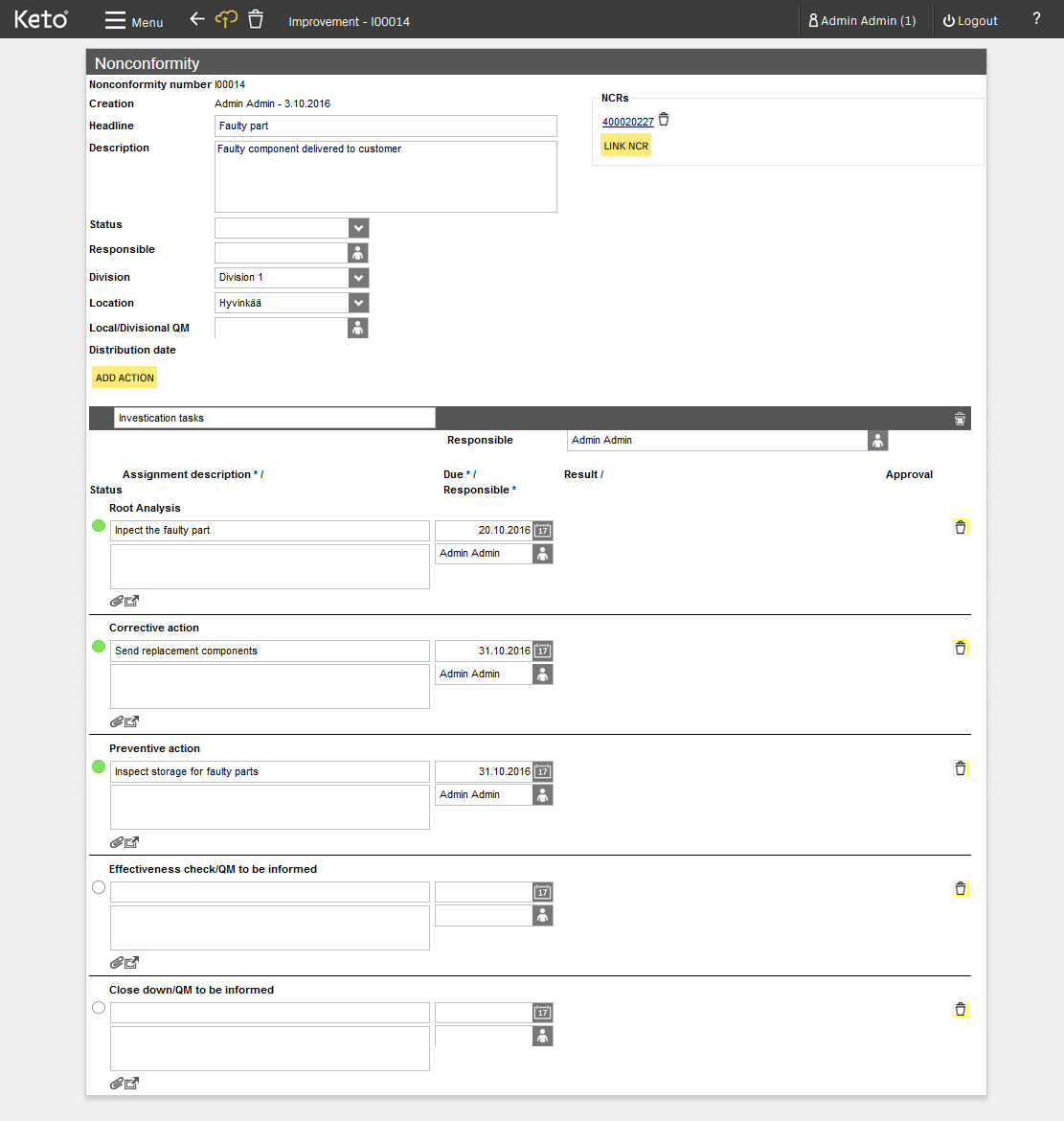The height and width of the screenshot is (1121, 1064).
Task: Toggle the green status of Preventive action task
Action: click(x=99, y=767)
